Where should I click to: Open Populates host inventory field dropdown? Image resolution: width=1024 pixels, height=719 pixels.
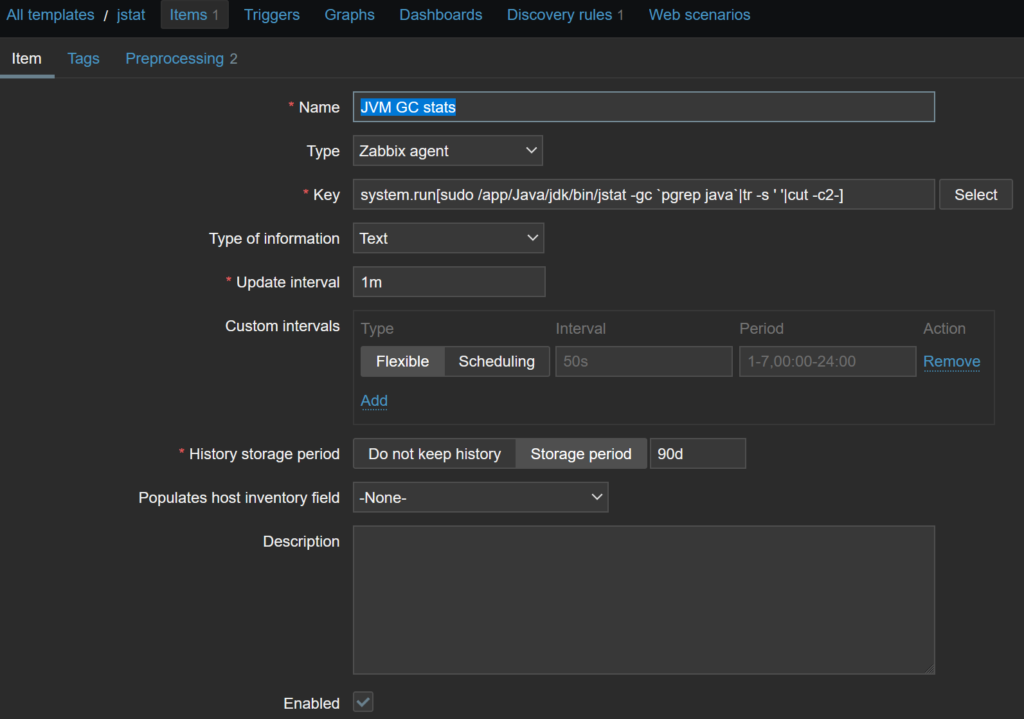(x=480, y=497)
